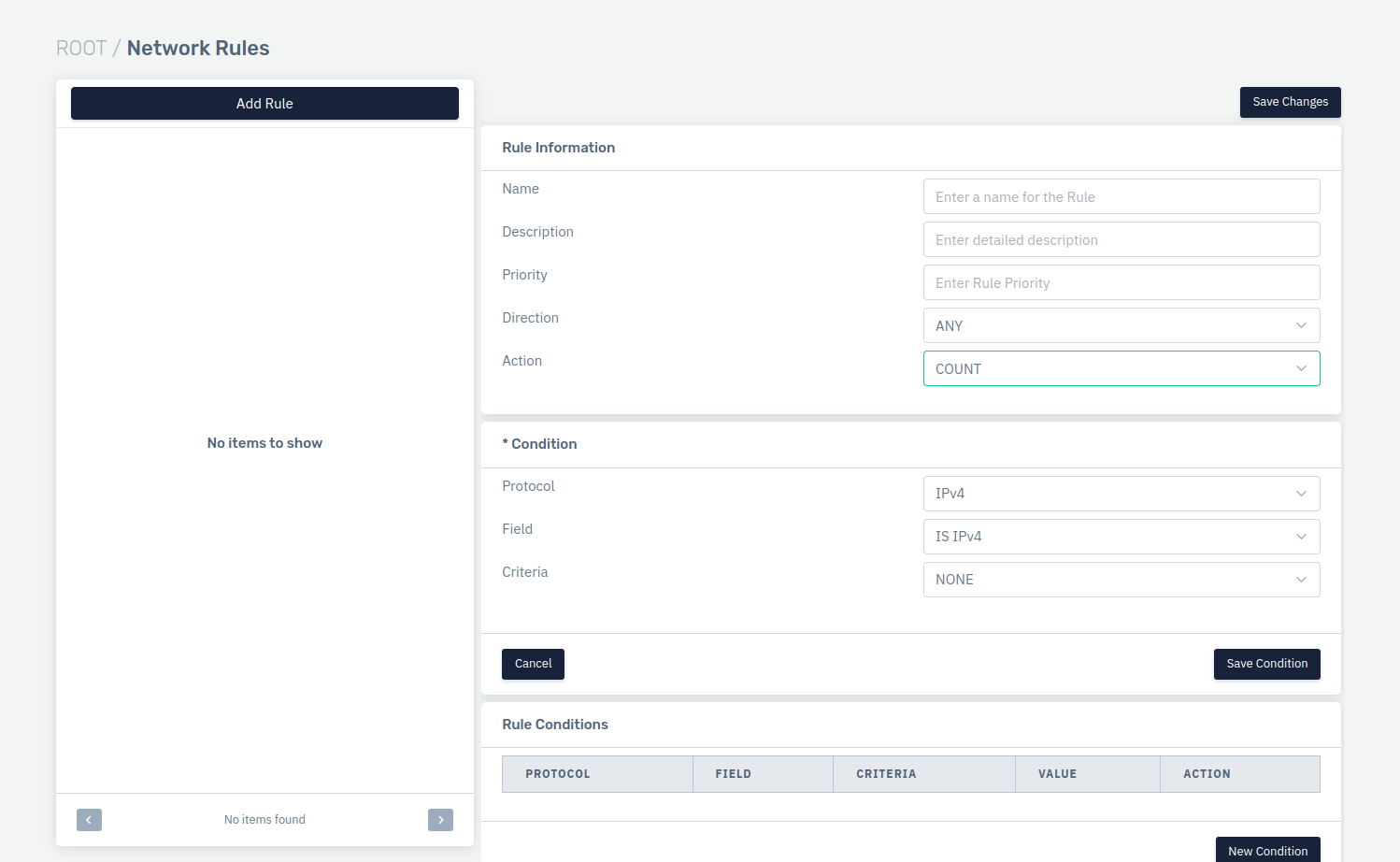Click the Cancel button
The height and width of the screenshot is (862, 1400).
(533, 664)
